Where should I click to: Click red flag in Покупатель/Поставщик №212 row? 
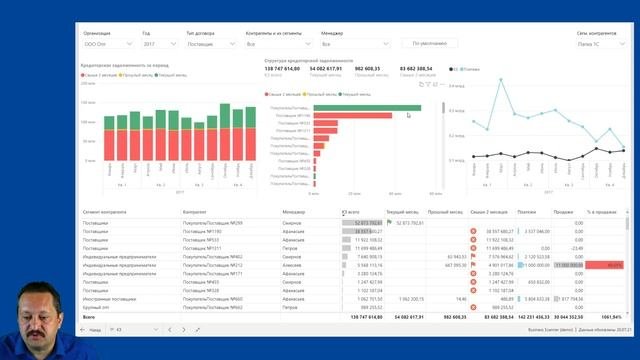473,265
